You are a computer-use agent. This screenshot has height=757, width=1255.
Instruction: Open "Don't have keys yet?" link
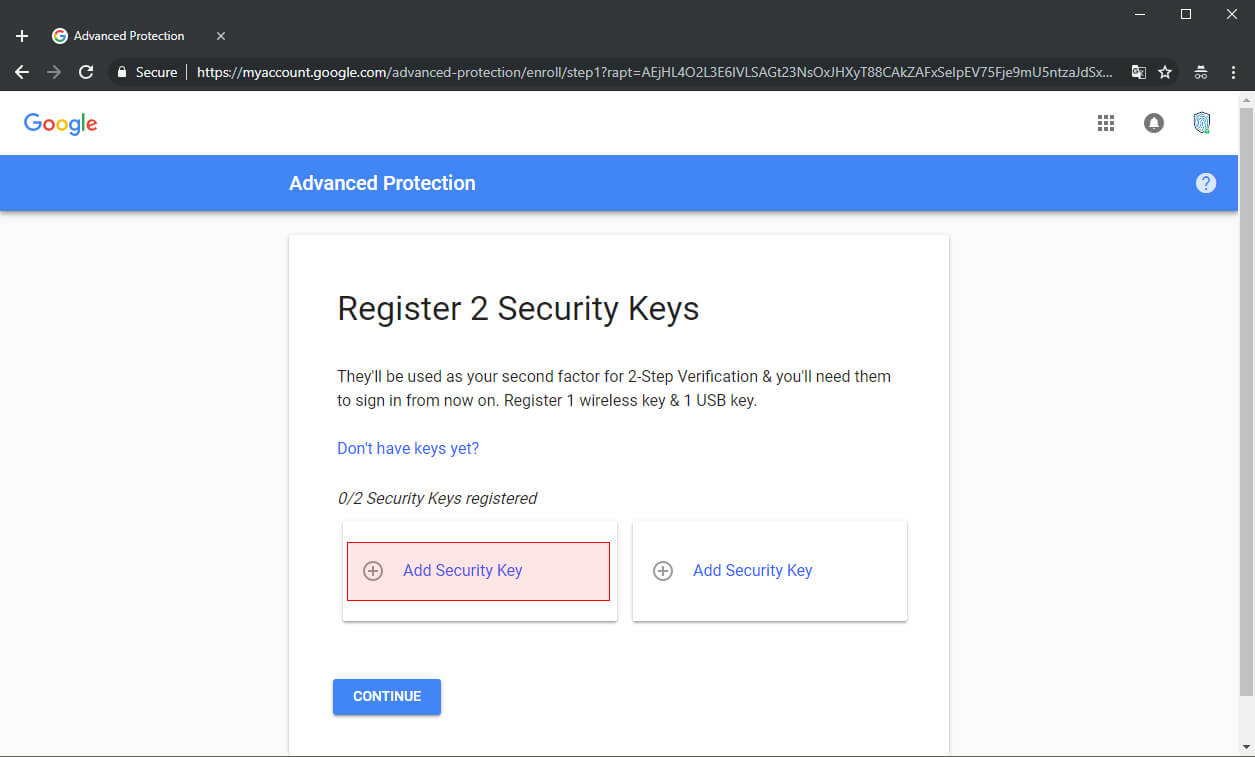(x=408, y=448)
